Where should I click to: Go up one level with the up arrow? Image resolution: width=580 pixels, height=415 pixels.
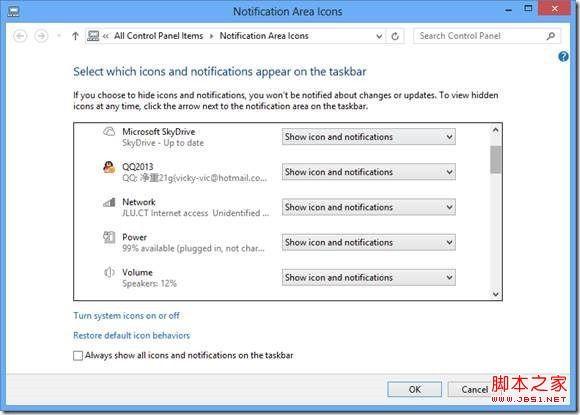pyautogui.click(x=75, y=36)
